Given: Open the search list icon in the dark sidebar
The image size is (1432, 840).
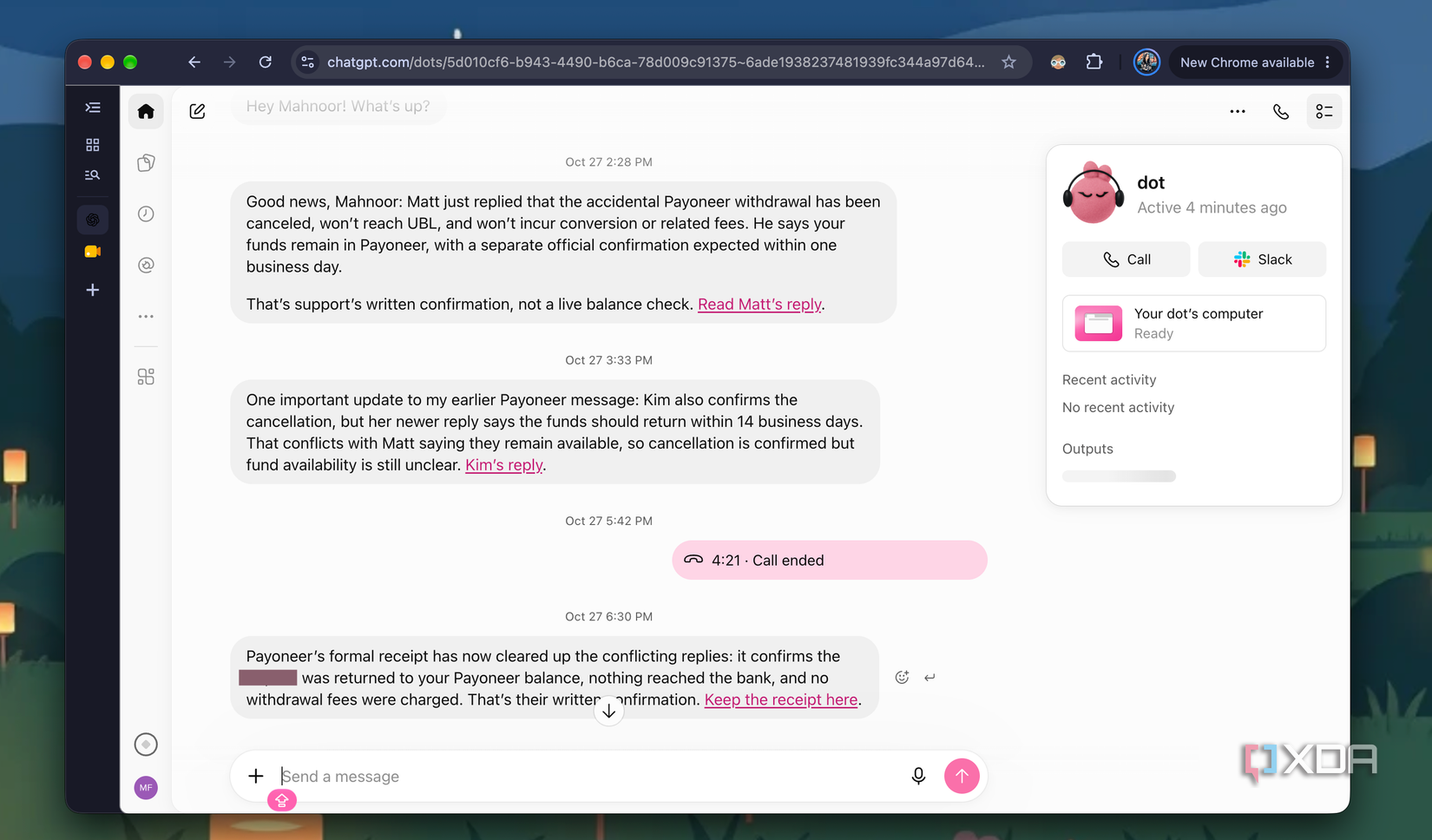Looking at the screenshot, I should coord(93,175).
